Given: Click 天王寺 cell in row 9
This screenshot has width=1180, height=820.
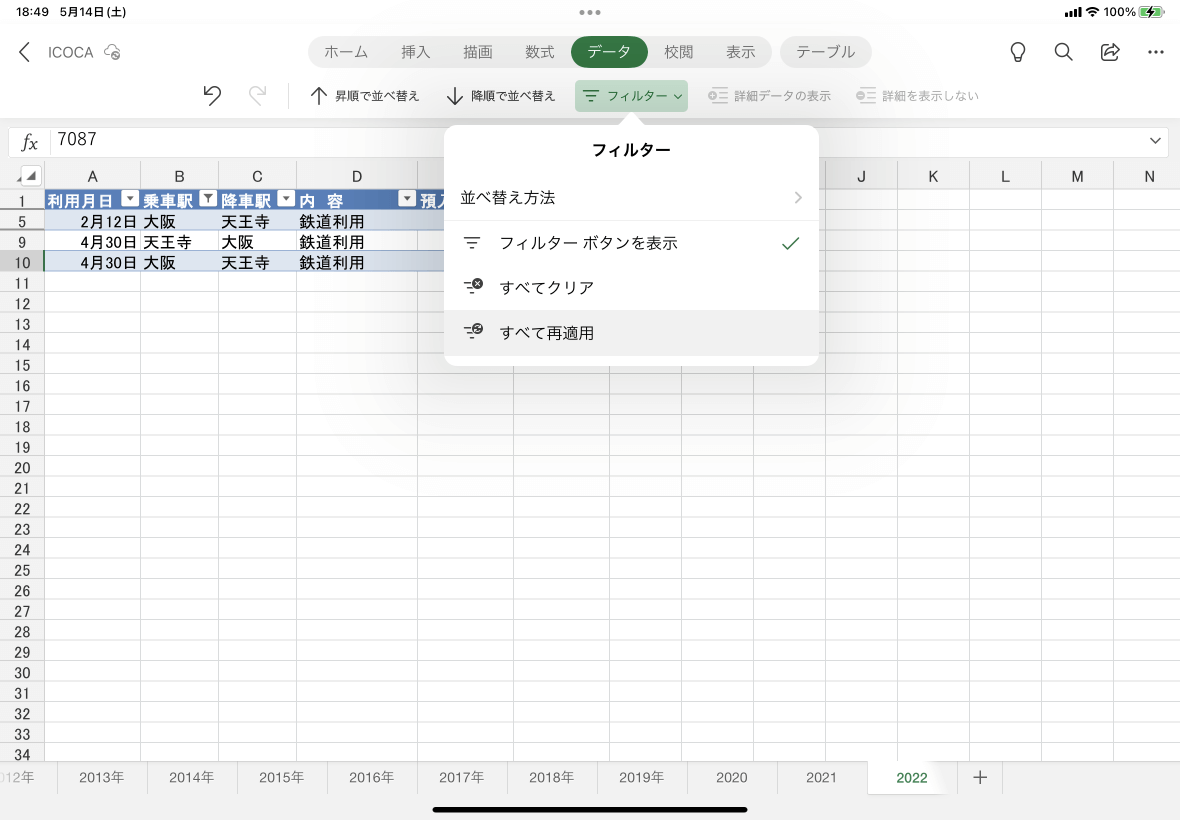Looking at the screenshot, I should pyautogui.click(x=179, y=242).
